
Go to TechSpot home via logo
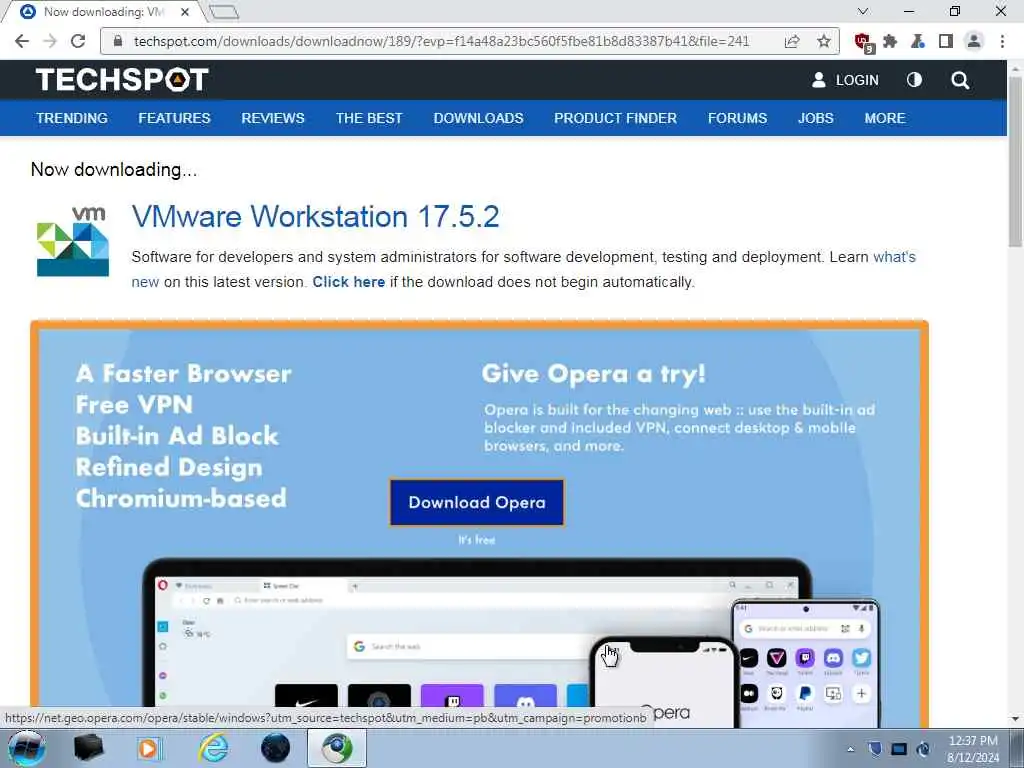122,80
